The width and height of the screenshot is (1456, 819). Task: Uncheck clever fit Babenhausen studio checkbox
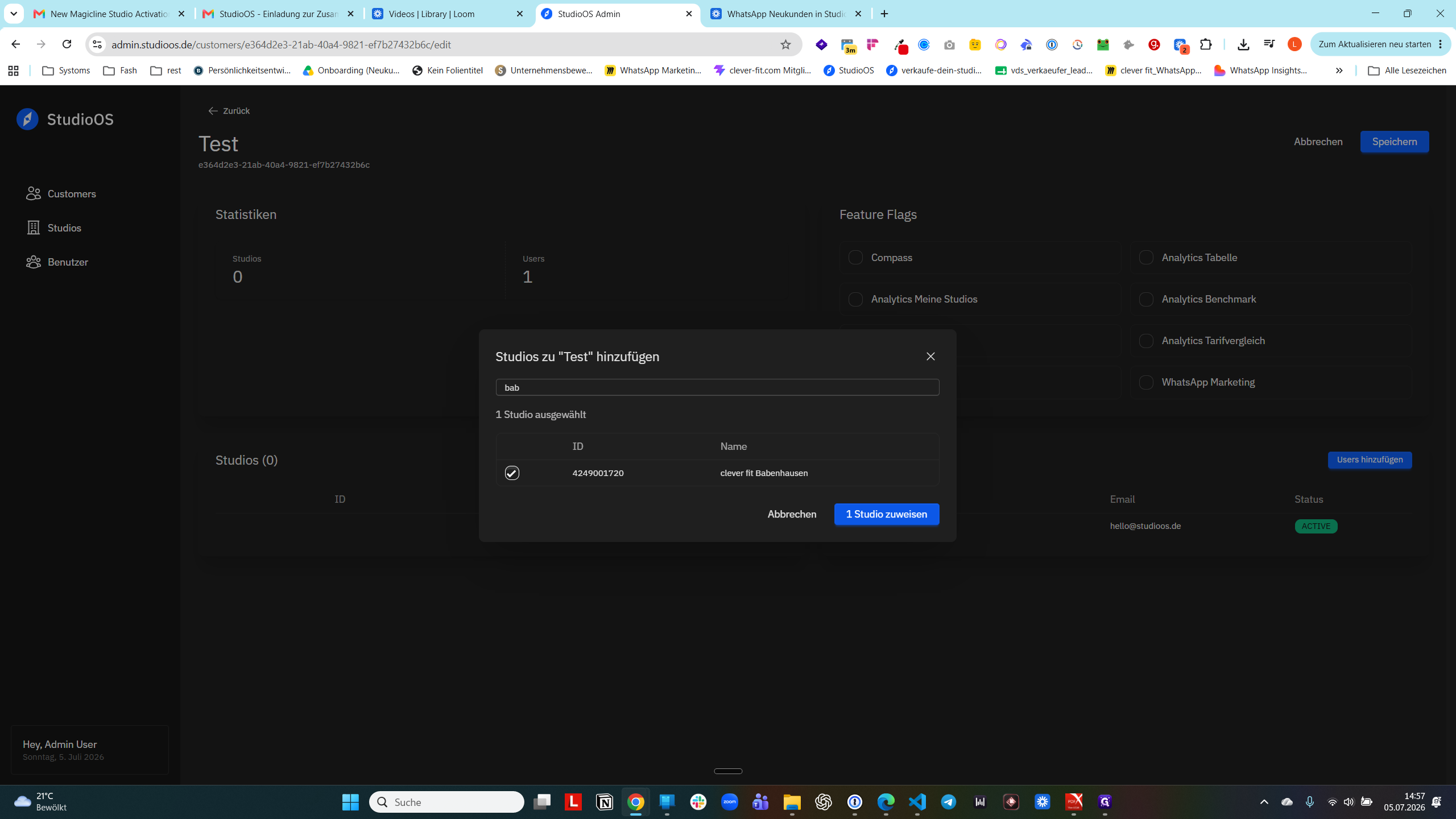pyautogui.click(x=512, y=473)
